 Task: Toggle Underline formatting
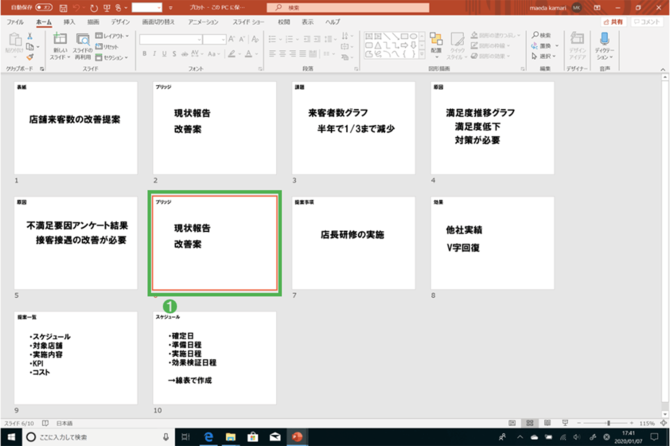(x=164, y=54)
